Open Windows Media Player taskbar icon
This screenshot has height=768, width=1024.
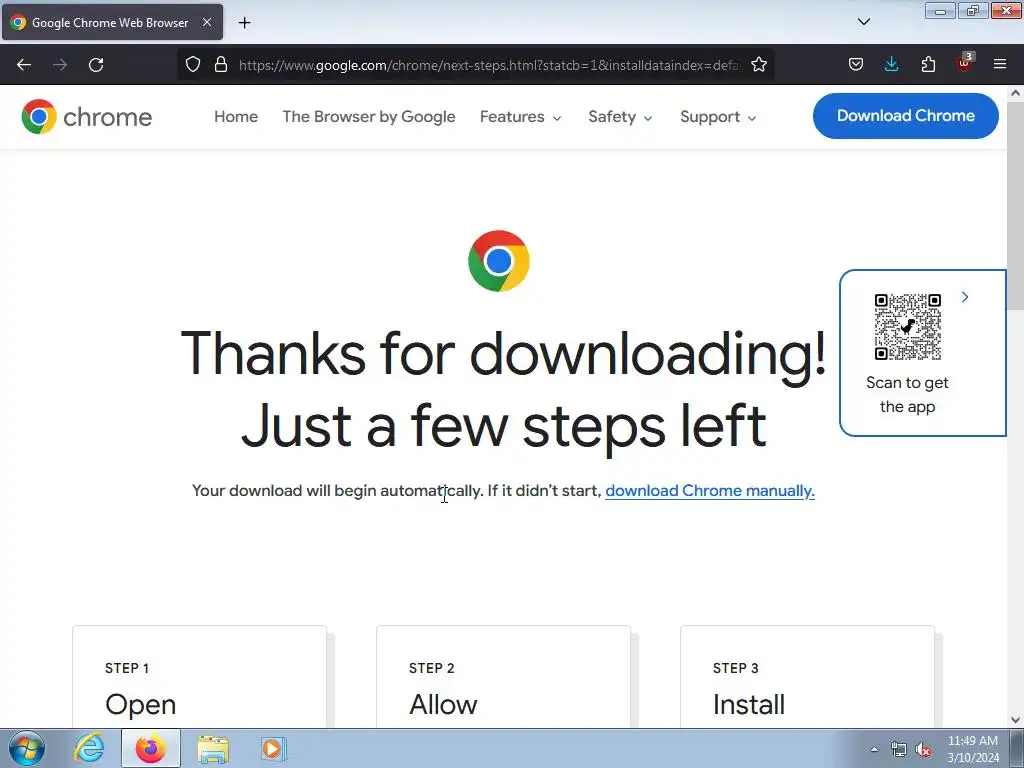(273, 749)
